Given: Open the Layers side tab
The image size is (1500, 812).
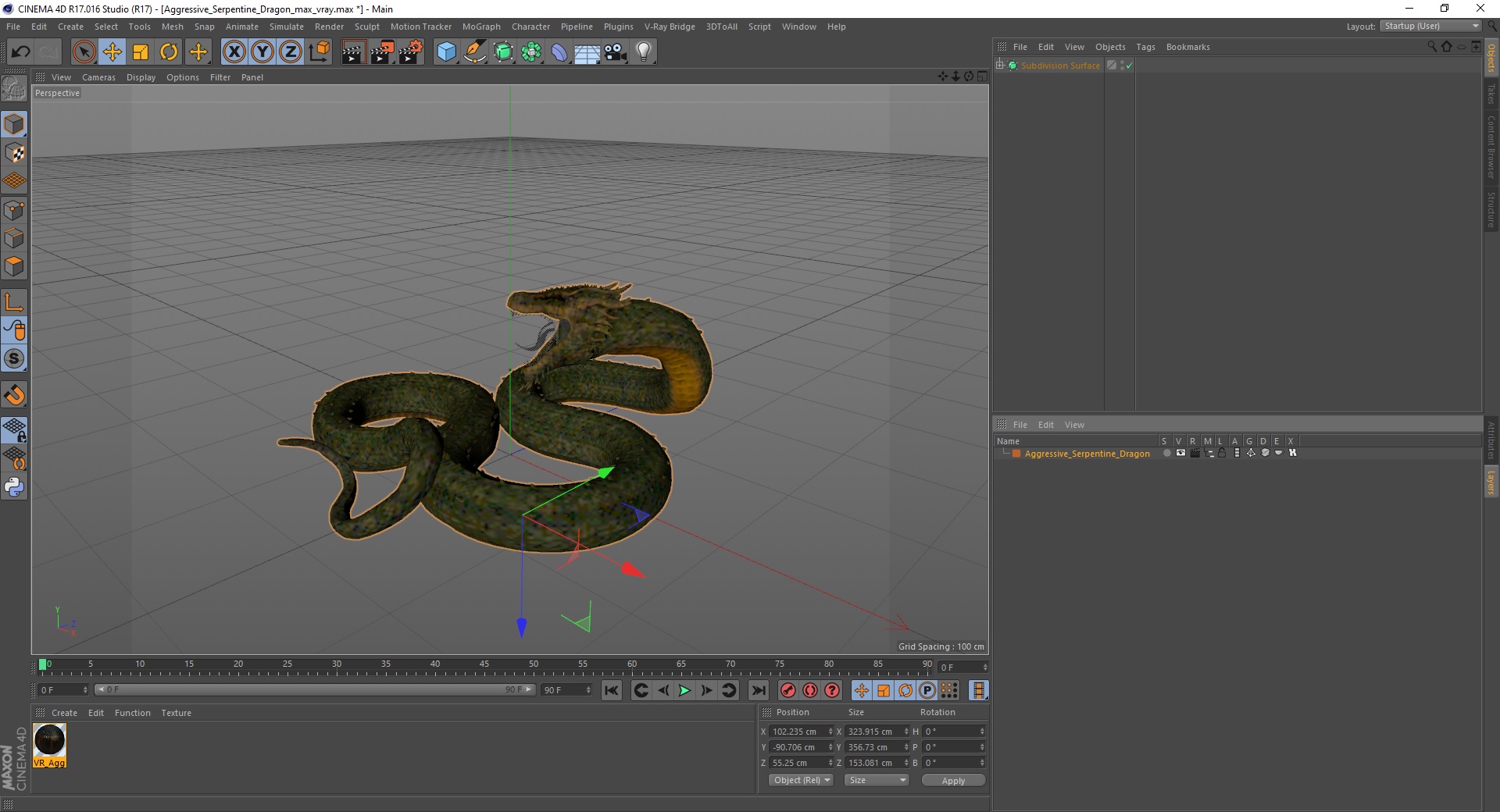Looking at the screenshot, I should point(1491,482).
